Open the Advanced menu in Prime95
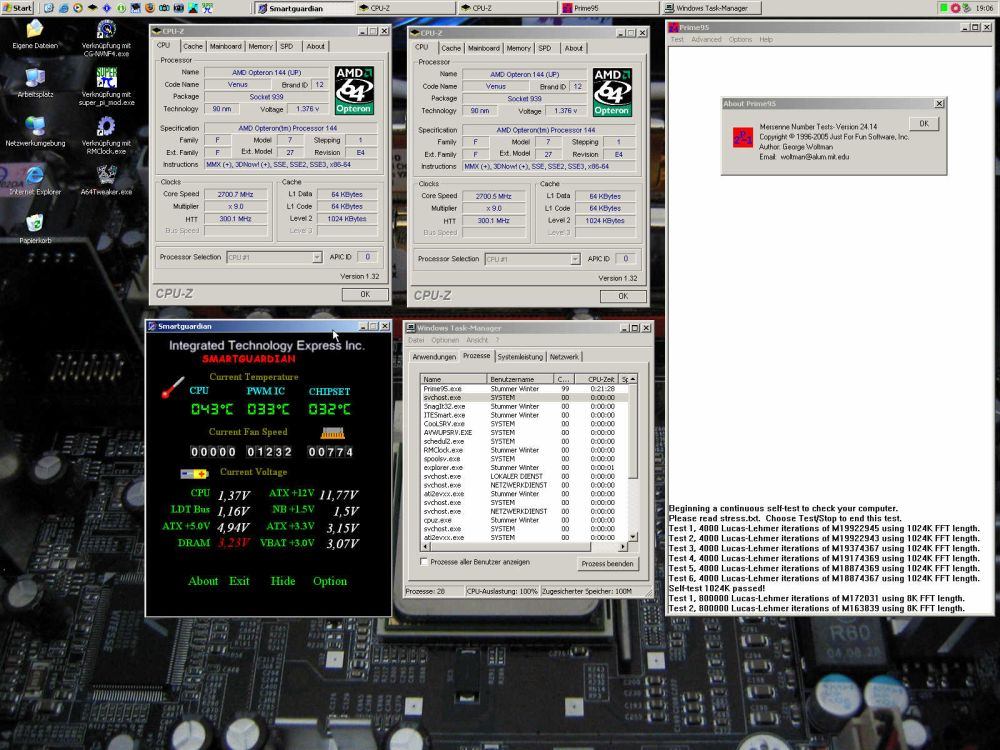 706,40
